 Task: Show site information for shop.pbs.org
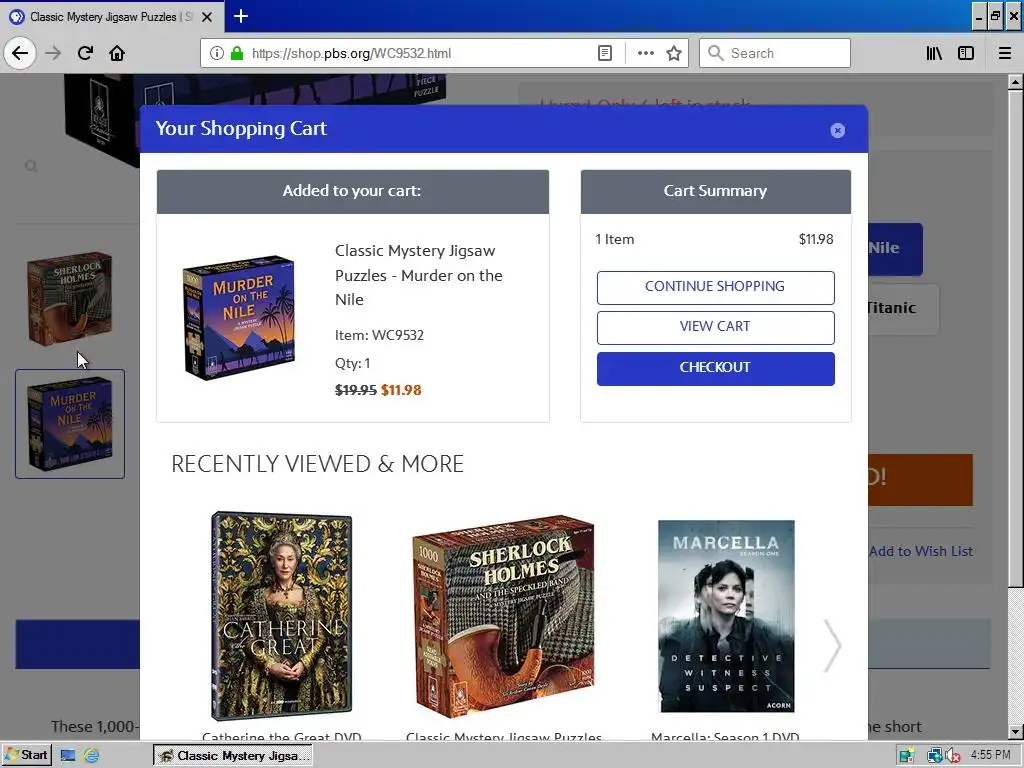[217, 53]
